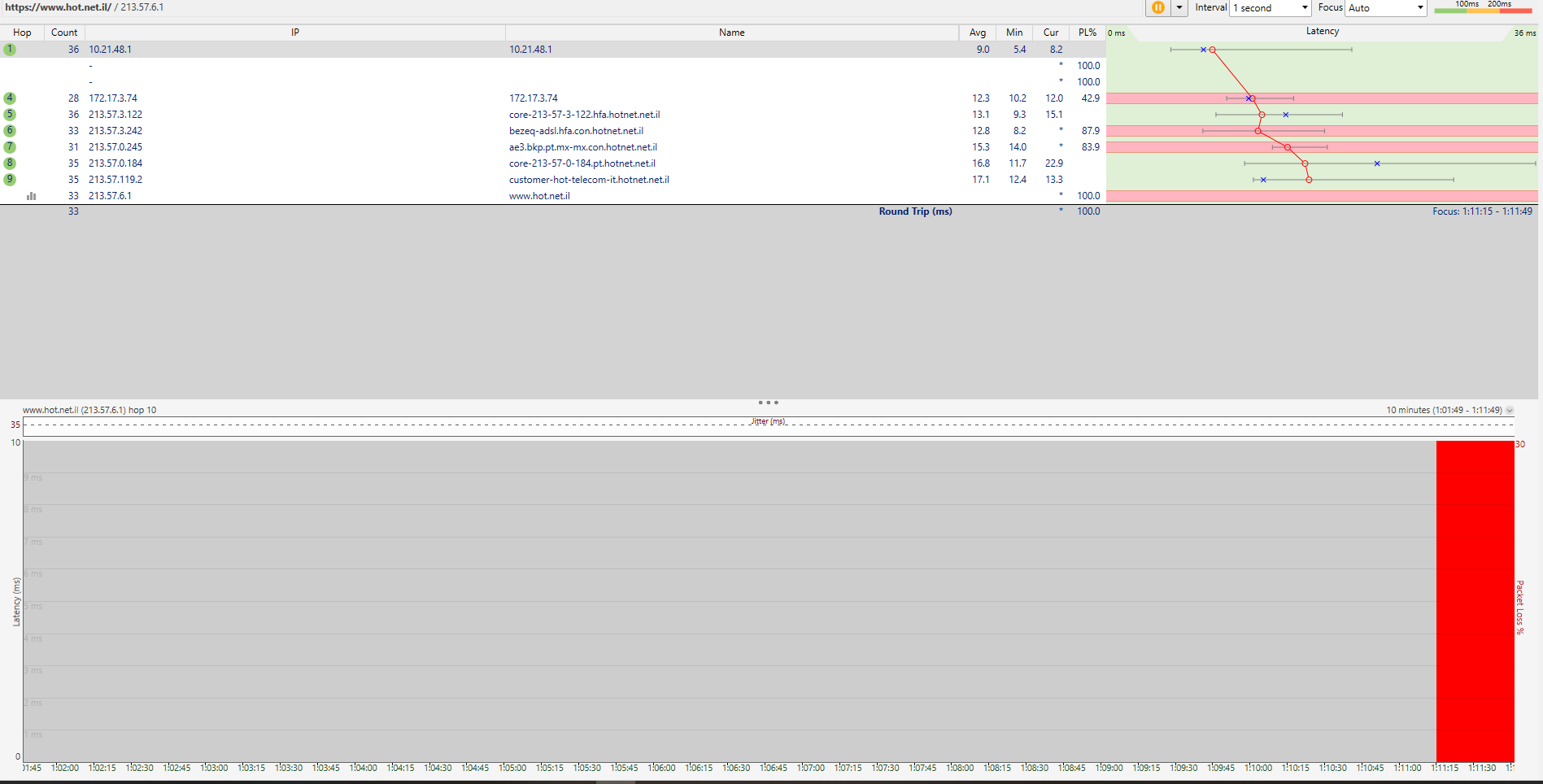Click the hop 7 green circle icon
The height and width of the screenshot is (784, 1543).
(x=10, y=147)
